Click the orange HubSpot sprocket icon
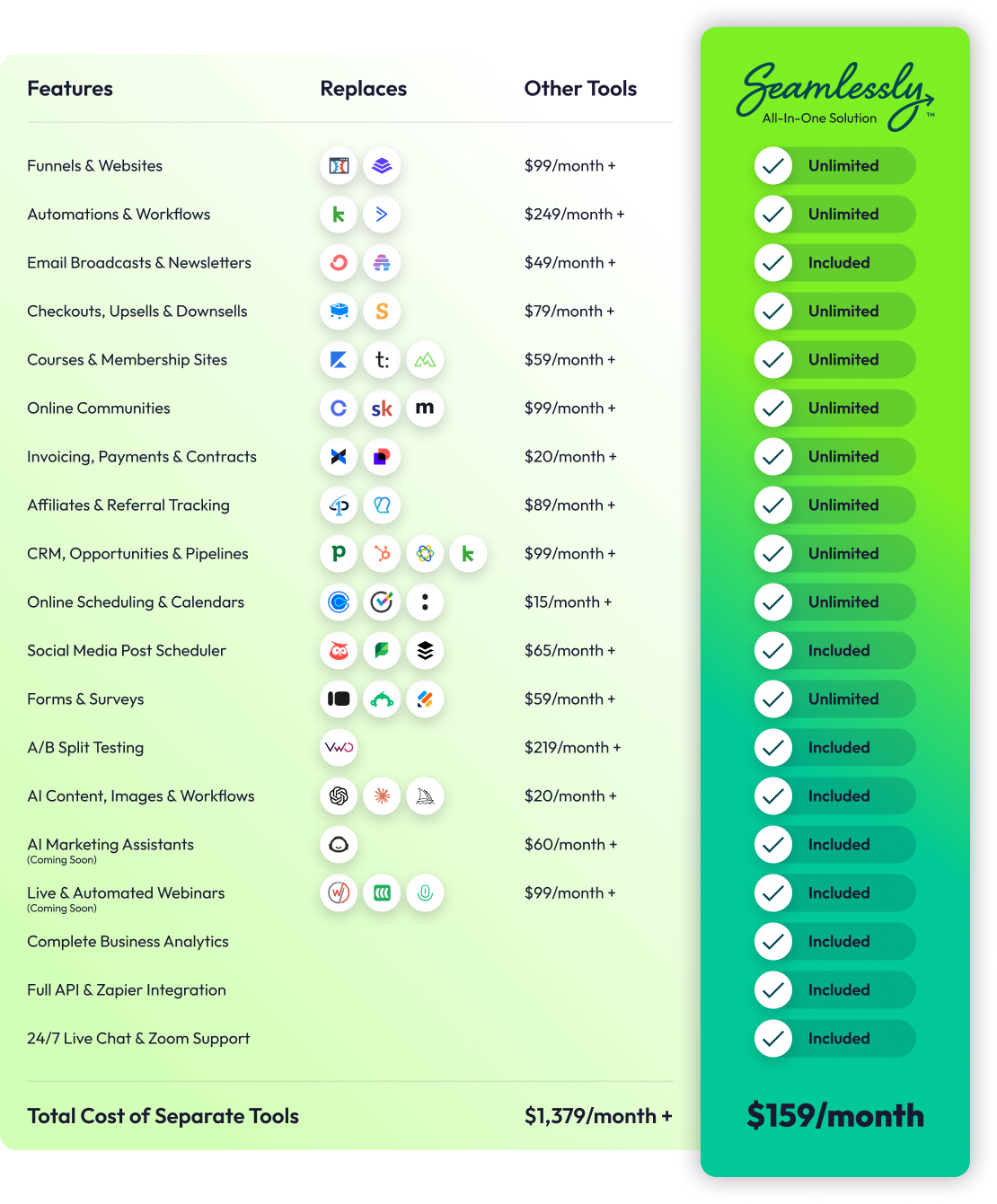Image resolution: width=997 pixels, height=1204 pixels. 382,554
